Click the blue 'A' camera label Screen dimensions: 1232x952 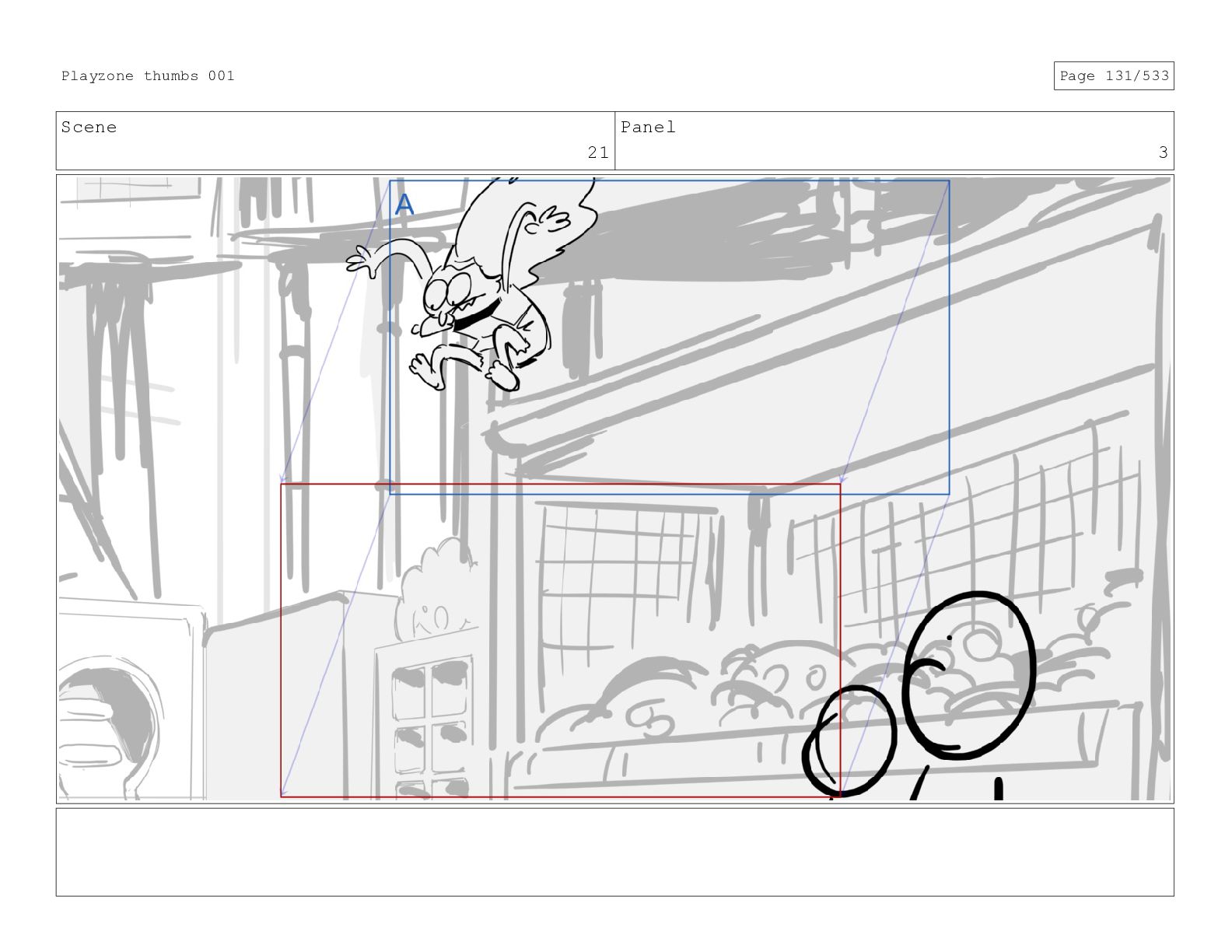(404, 205)
